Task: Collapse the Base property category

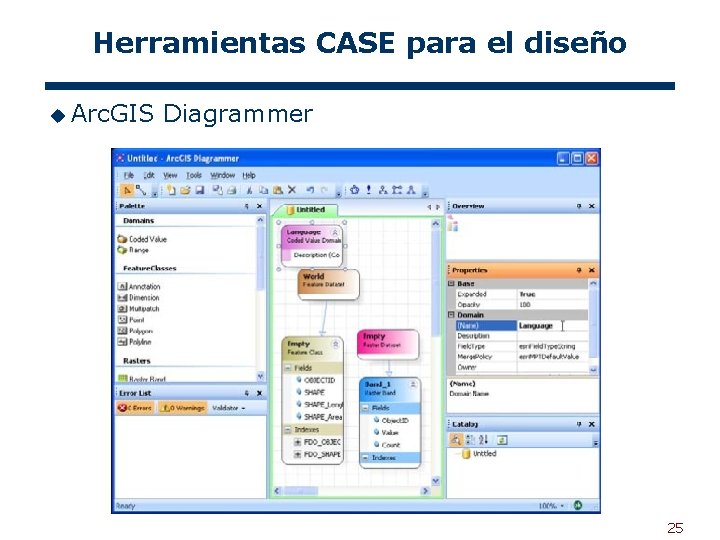Action: click(x=451, y=284)
